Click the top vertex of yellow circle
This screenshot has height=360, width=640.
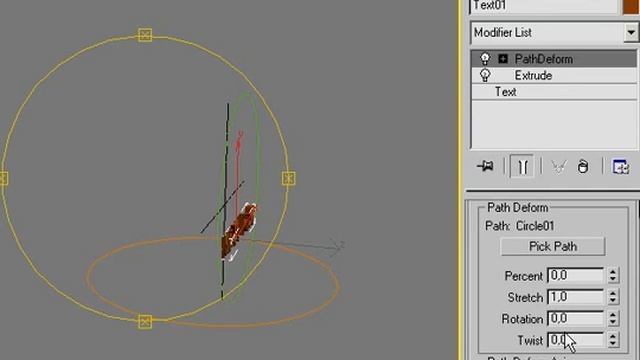[x=145, y=35]
